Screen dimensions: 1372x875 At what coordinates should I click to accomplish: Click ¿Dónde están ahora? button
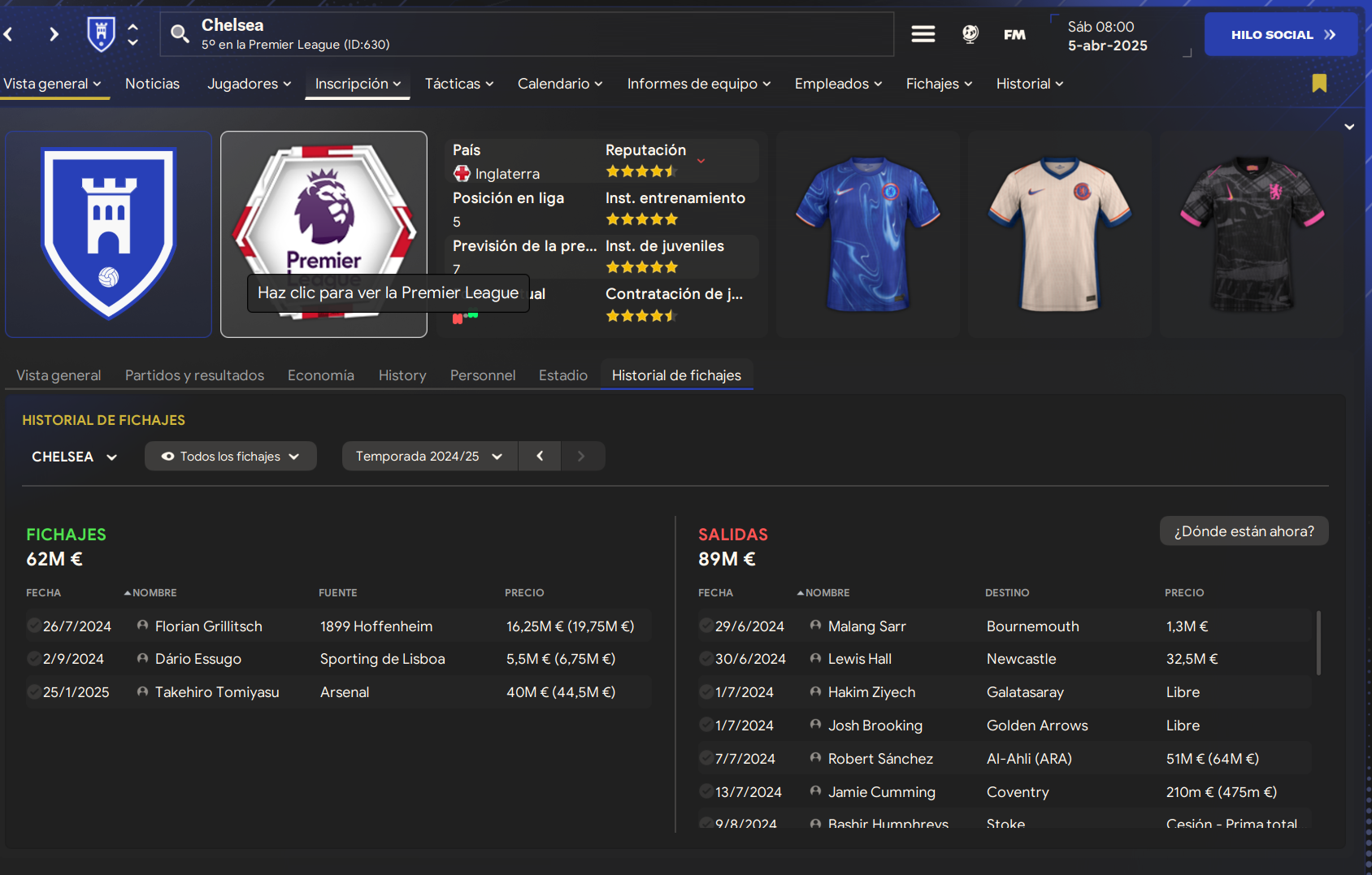coord(1244,531)
